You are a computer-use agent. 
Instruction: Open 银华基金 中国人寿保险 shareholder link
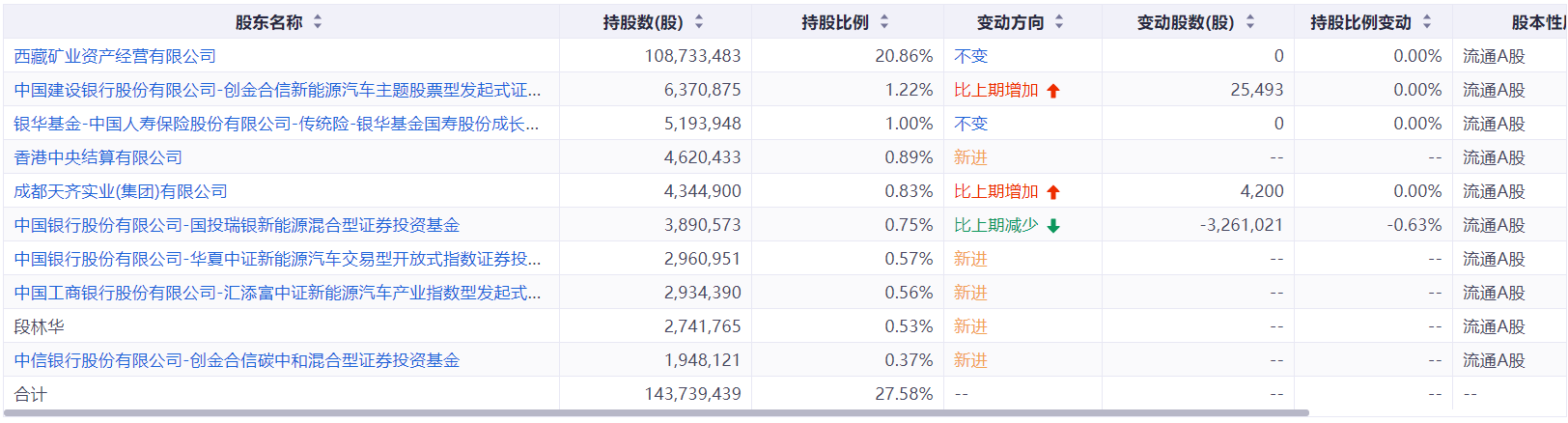[x=276, y=124]
